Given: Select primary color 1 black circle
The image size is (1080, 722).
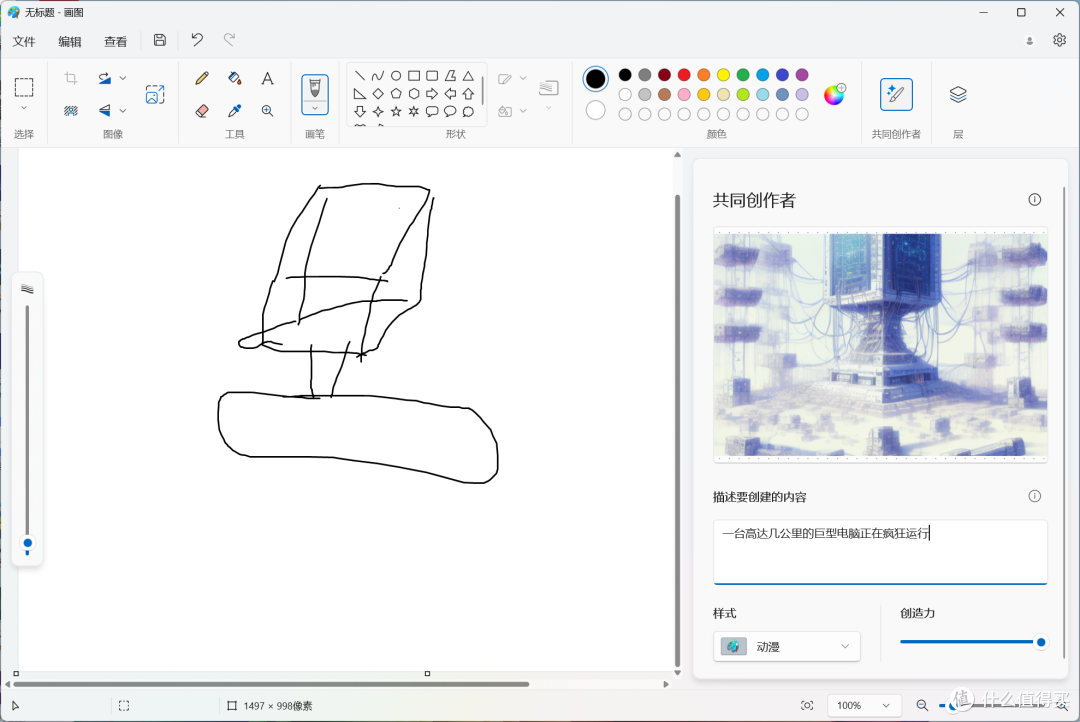Looking at the screenshot, I should tap(596, 79).
